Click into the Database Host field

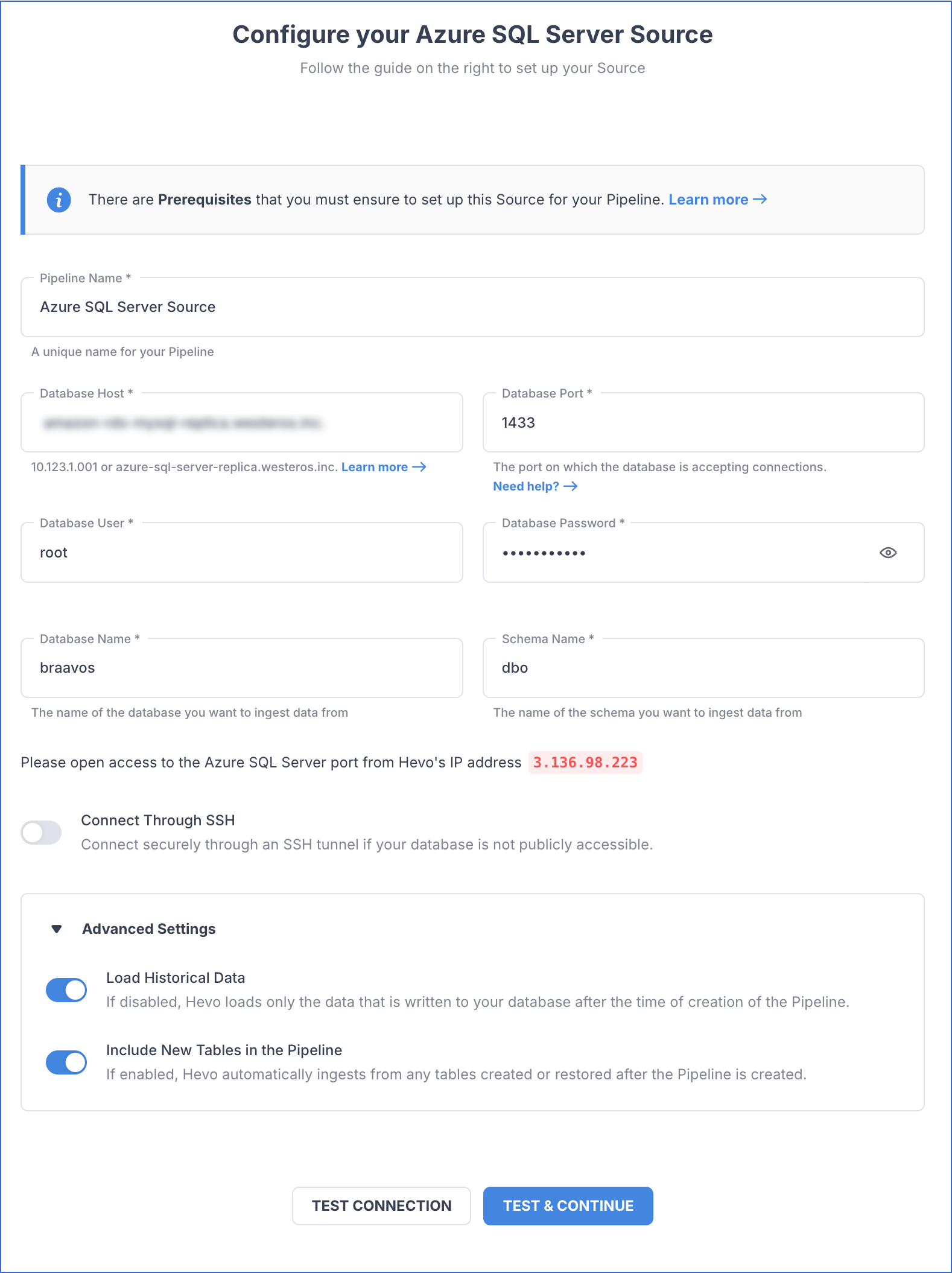(242, 423)
